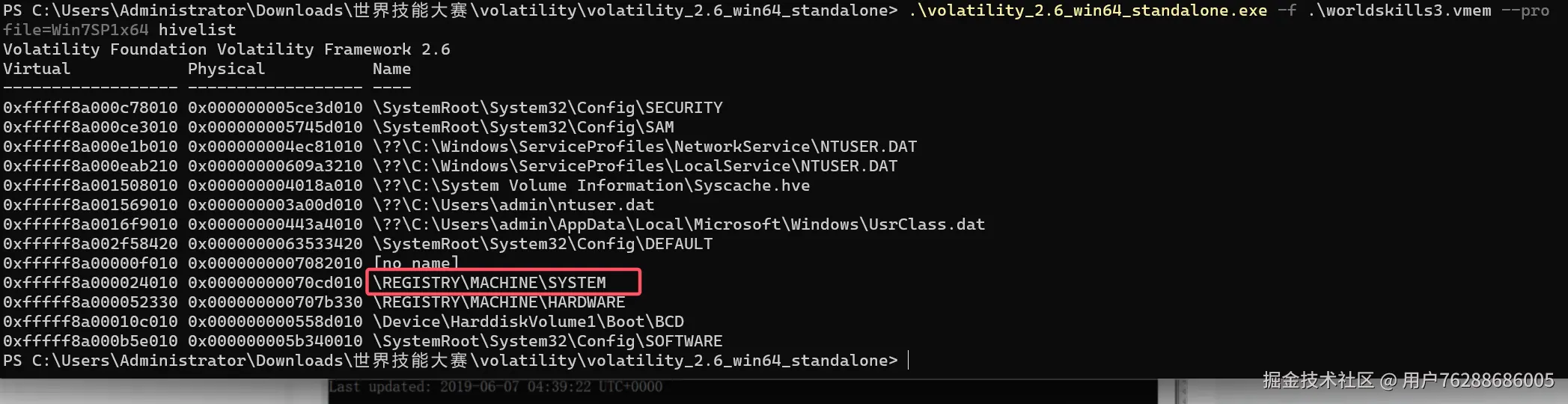The height and width of the screenshot is (404, 1568).
Task: Click the Config\SOFTWARE hive entry
Action: [548, 341]
